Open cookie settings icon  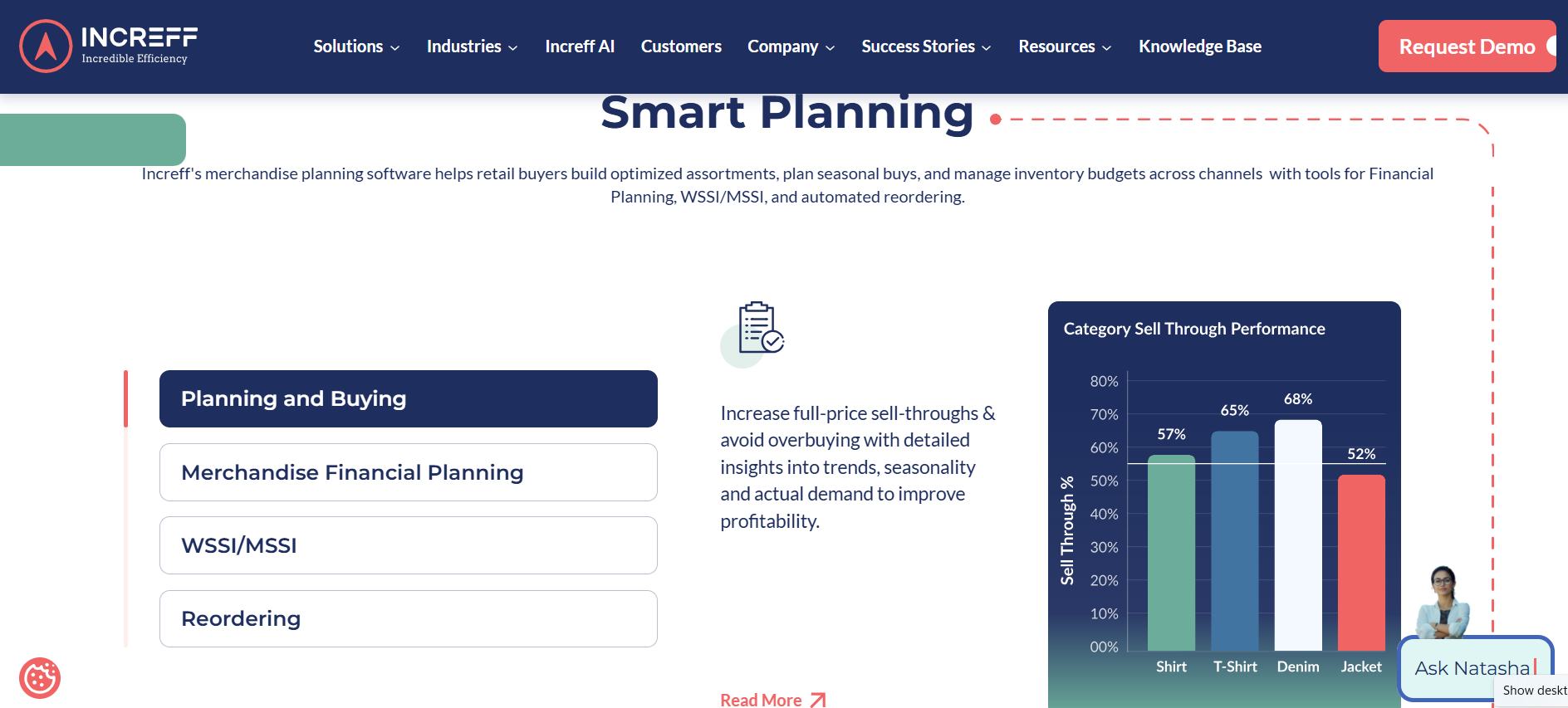40,678
